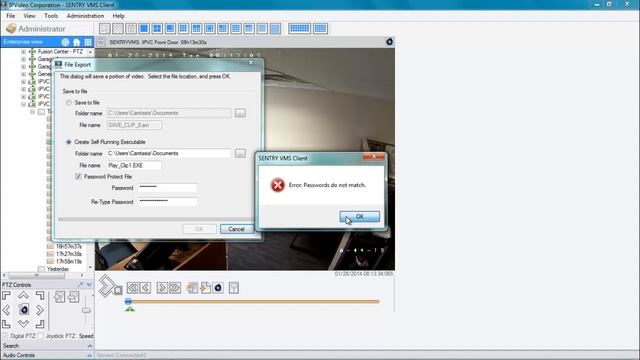Click the globe icon in Enterprise view header
This screenshot has height=360, width=640.
point(65,42)
